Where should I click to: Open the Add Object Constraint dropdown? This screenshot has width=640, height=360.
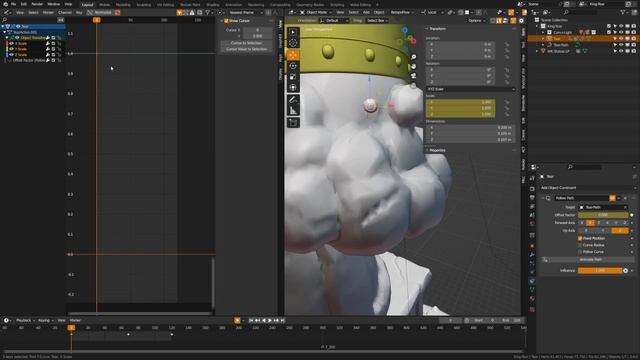(x=587, y=188)
